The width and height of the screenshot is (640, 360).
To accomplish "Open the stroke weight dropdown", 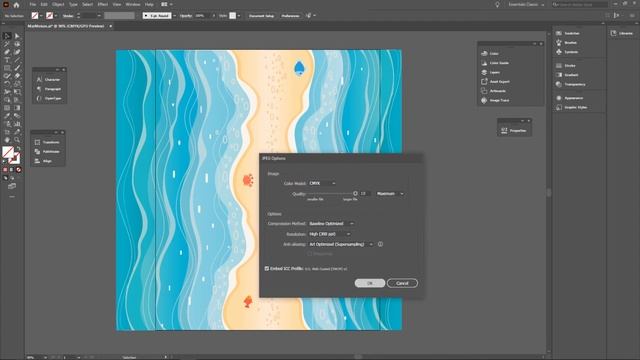I will point(99,16).
